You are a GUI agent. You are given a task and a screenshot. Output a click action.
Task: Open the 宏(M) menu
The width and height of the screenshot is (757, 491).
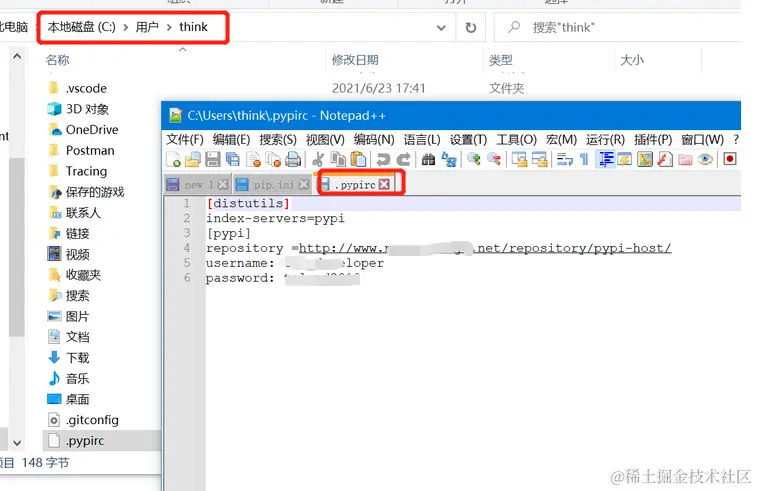pyautogui.click(x=561, y=140)
